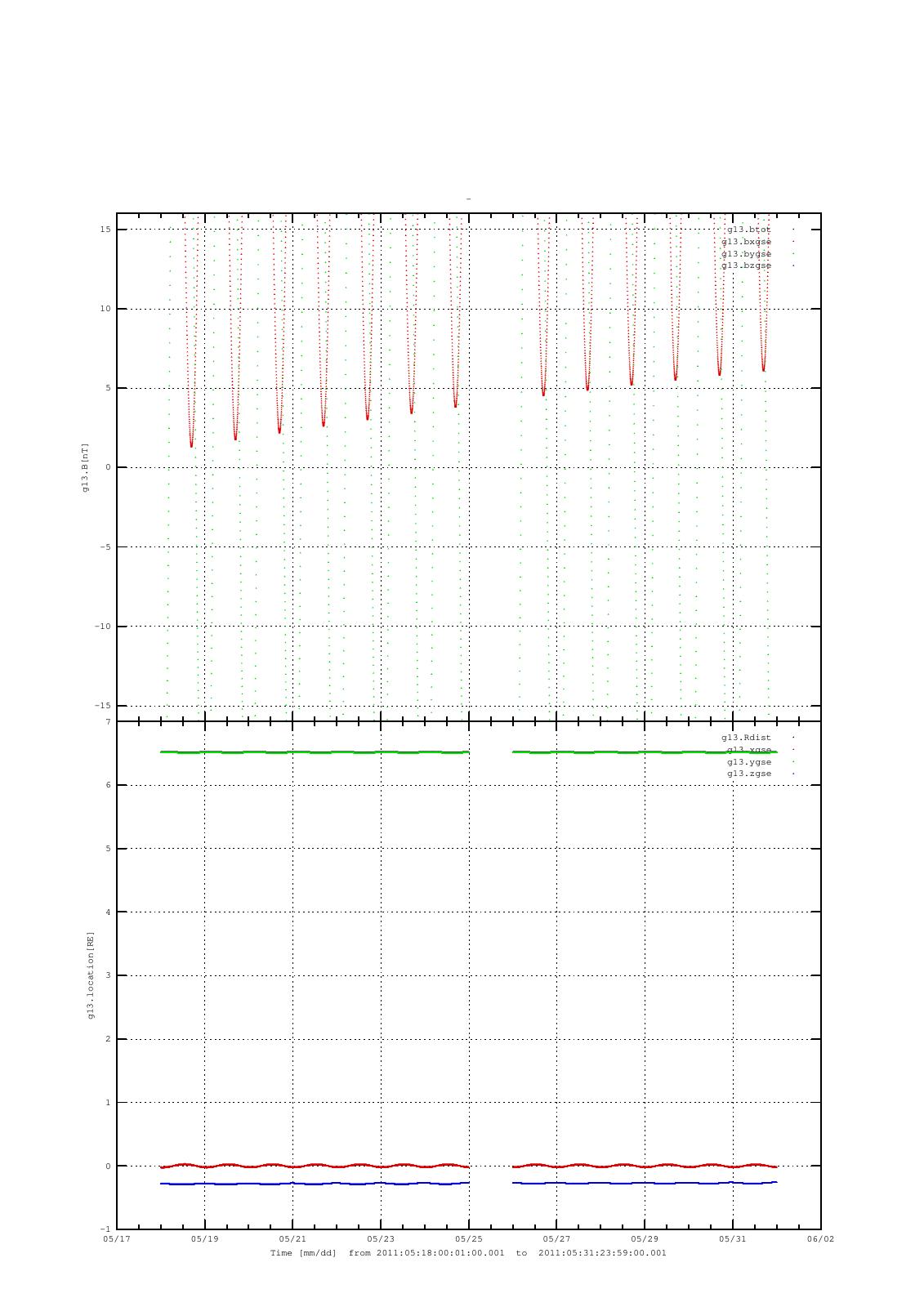Click the 4 tick on the location axis
The height and width of the screenshot is (1307, 924).
click(x=108, y=912)
